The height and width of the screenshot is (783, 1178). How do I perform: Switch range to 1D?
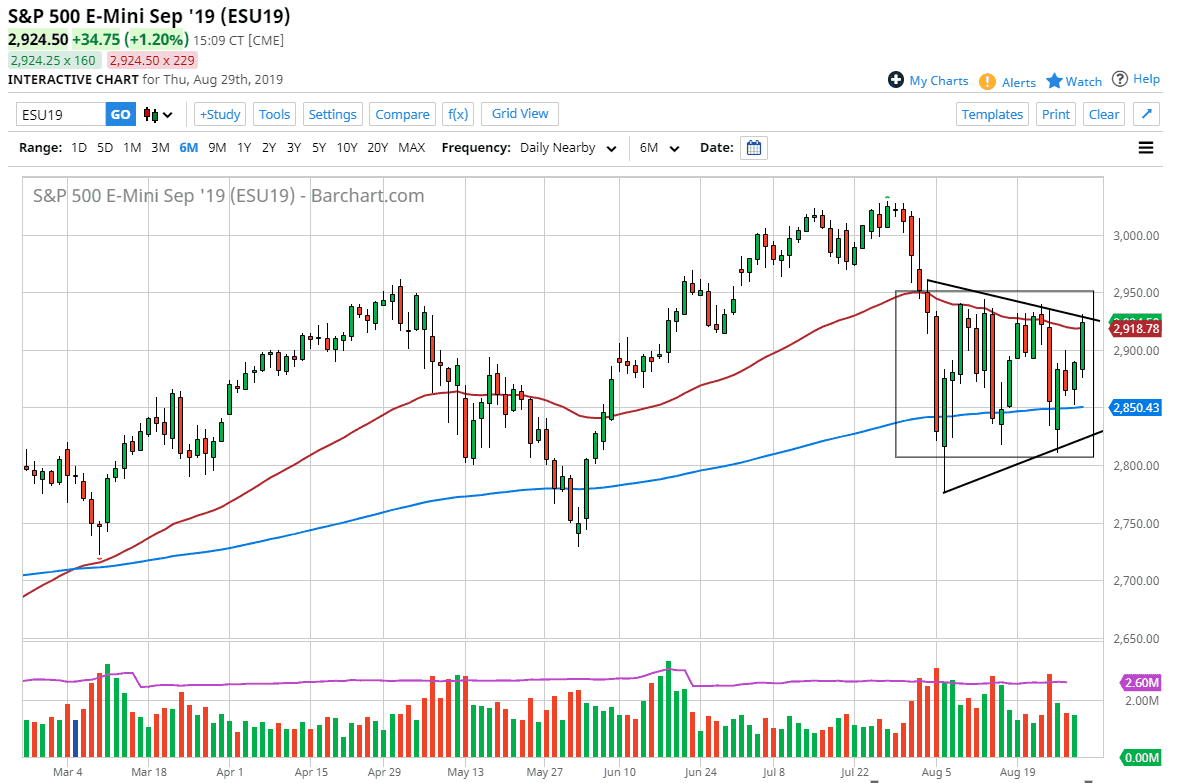click(x=78, y=147)
